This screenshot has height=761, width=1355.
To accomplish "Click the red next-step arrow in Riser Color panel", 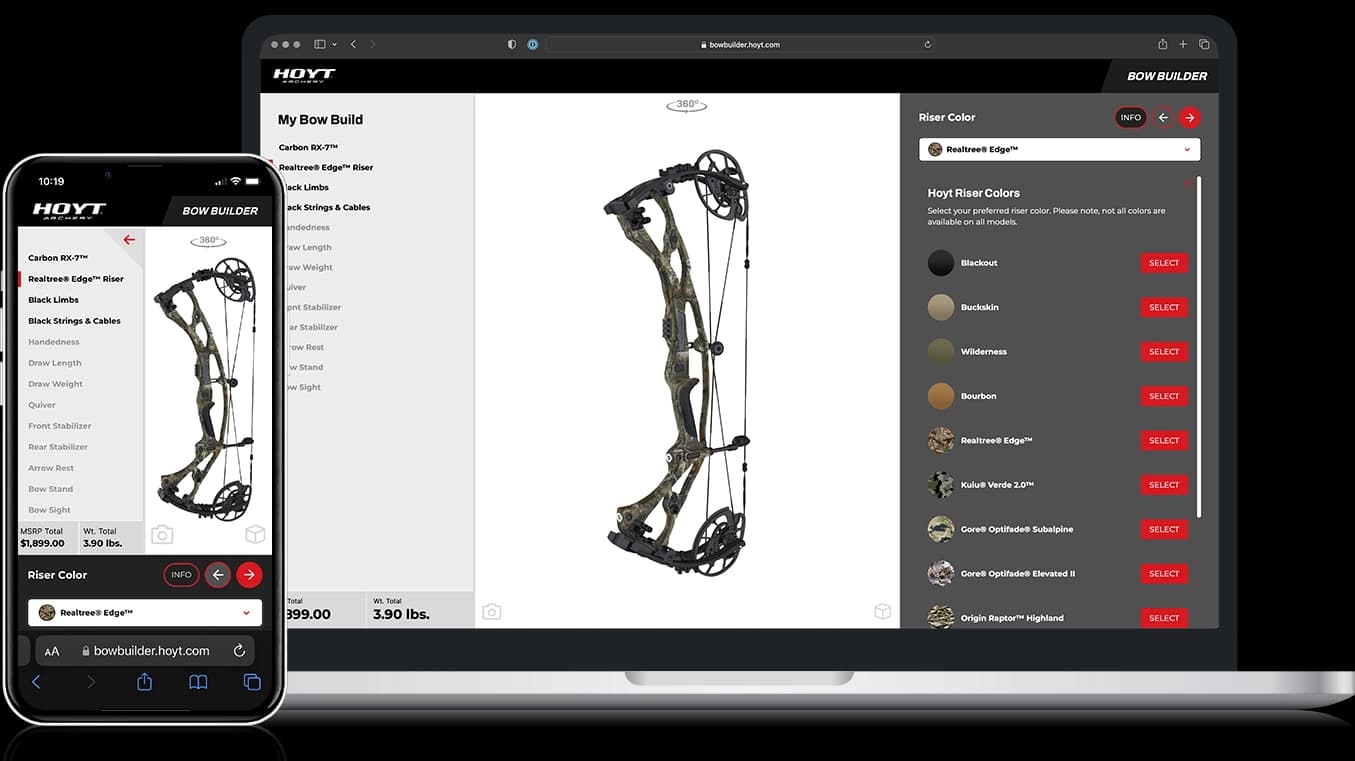I will [1190, 117].
